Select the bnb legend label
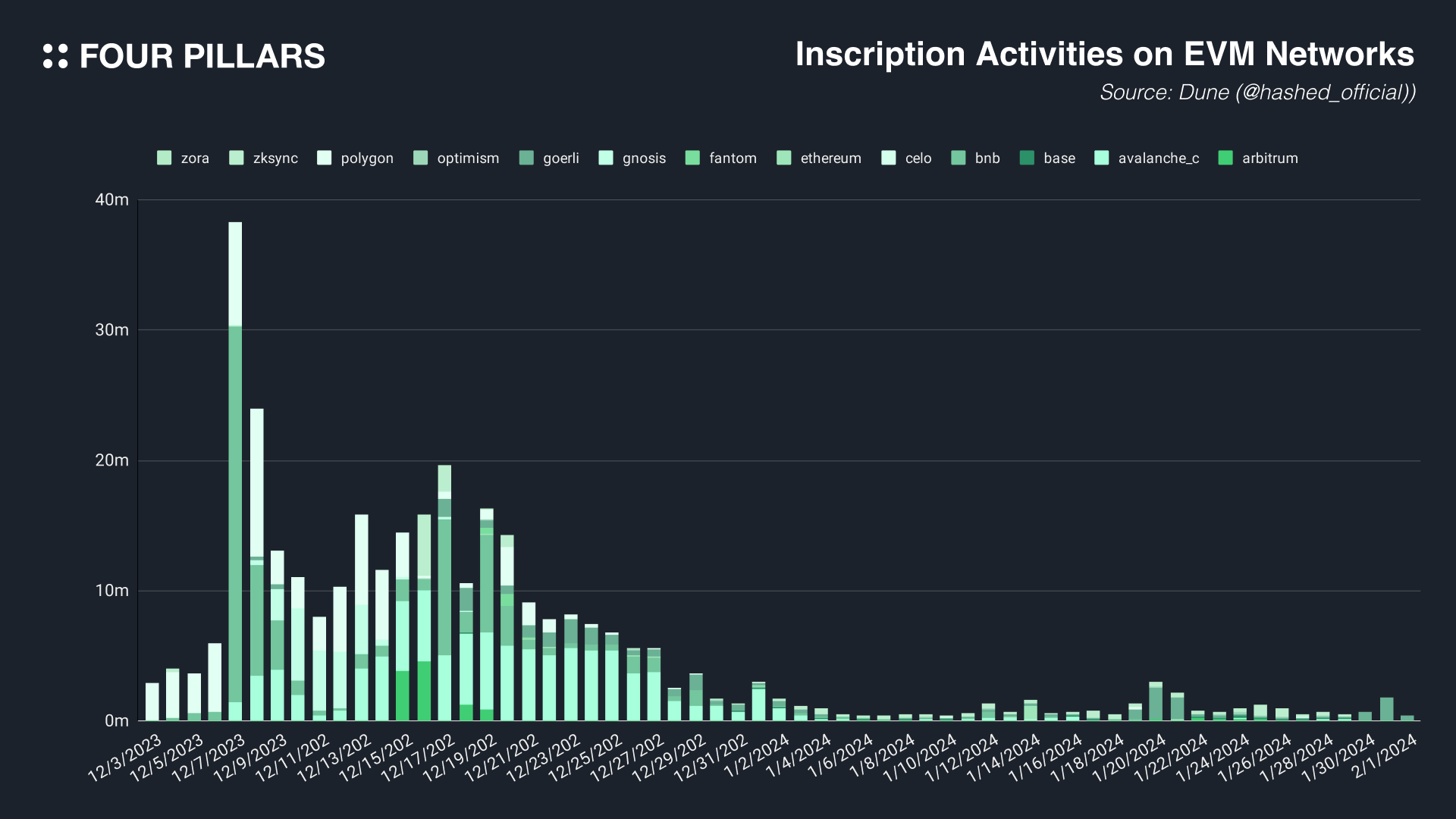The height and width of the screenshot is (819, 1456). click(x=987, y=158)
